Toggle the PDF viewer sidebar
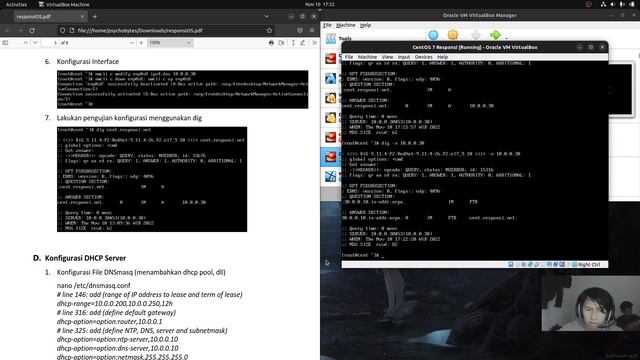 5,42
